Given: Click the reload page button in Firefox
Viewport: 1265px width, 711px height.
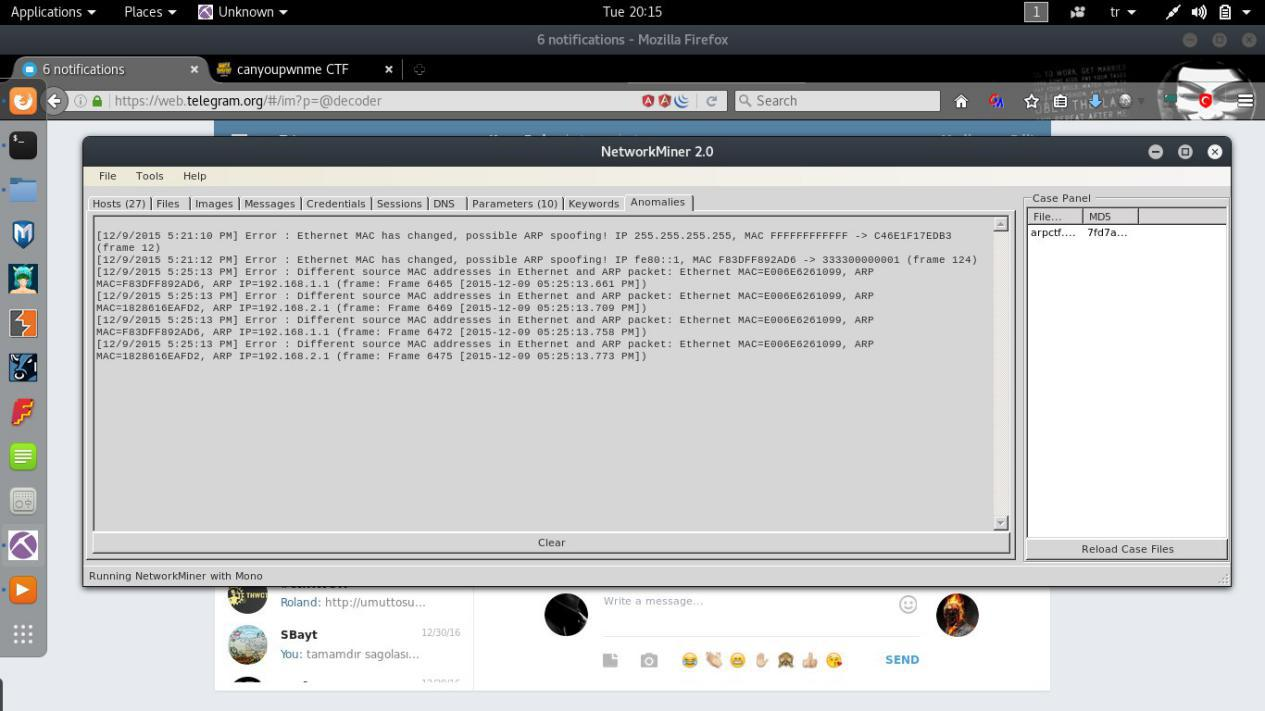Looking at the screenshot, I should pos(712,101).
